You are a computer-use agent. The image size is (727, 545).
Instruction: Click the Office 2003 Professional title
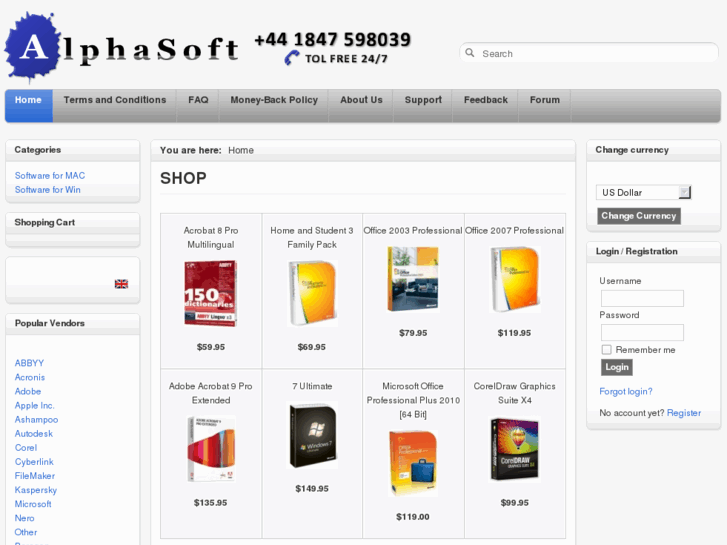(x=413, y=231)
